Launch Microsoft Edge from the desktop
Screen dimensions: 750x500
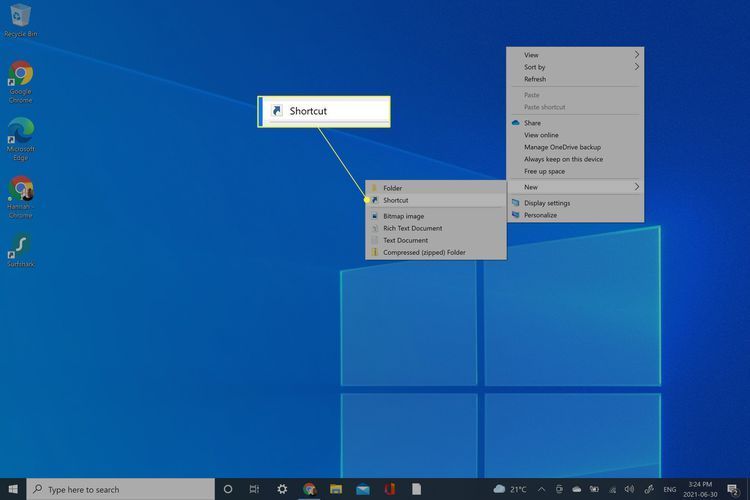(20, 133)
